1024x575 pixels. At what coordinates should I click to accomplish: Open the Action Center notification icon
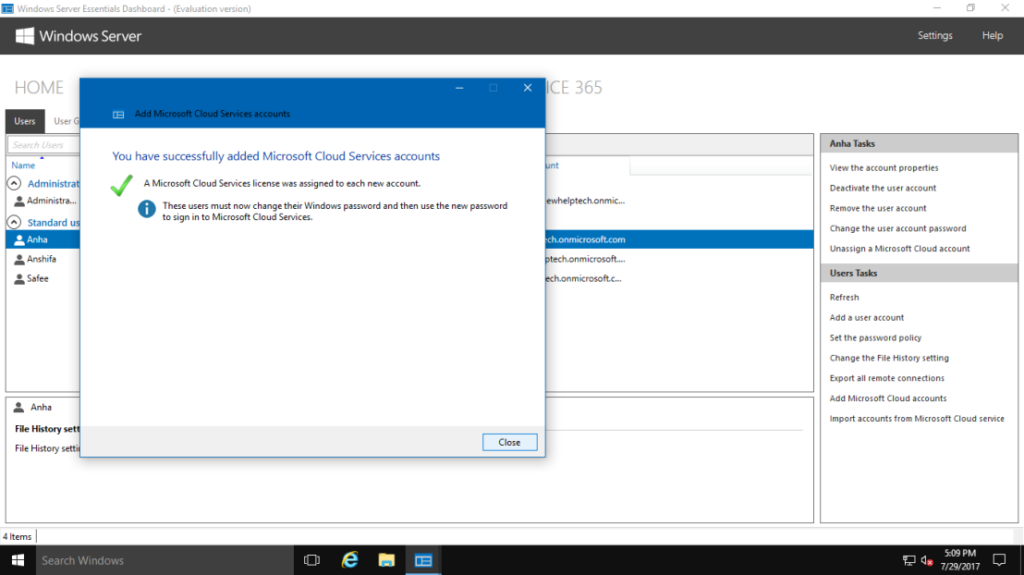click(x=999, y=561)
